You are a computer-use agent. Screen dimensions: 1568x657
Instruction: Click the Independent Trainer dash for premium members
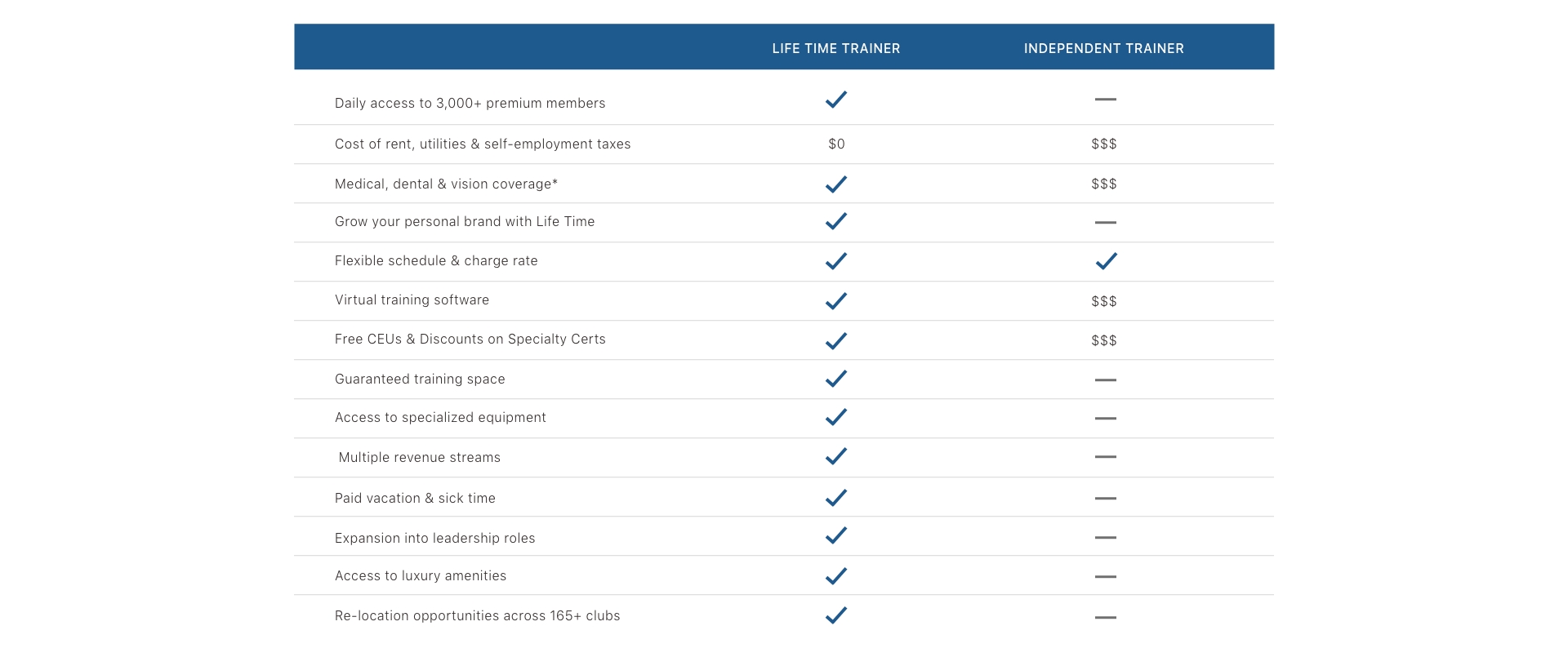coord(1105,100)
